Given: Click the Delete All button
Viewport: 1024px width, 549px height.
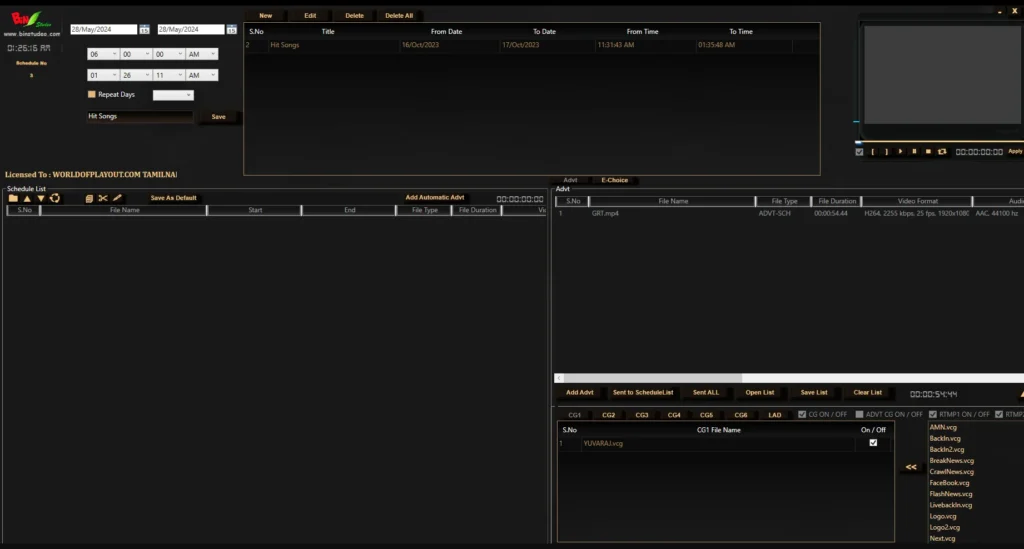Looking at the screenshot, I should click(399, 16).
